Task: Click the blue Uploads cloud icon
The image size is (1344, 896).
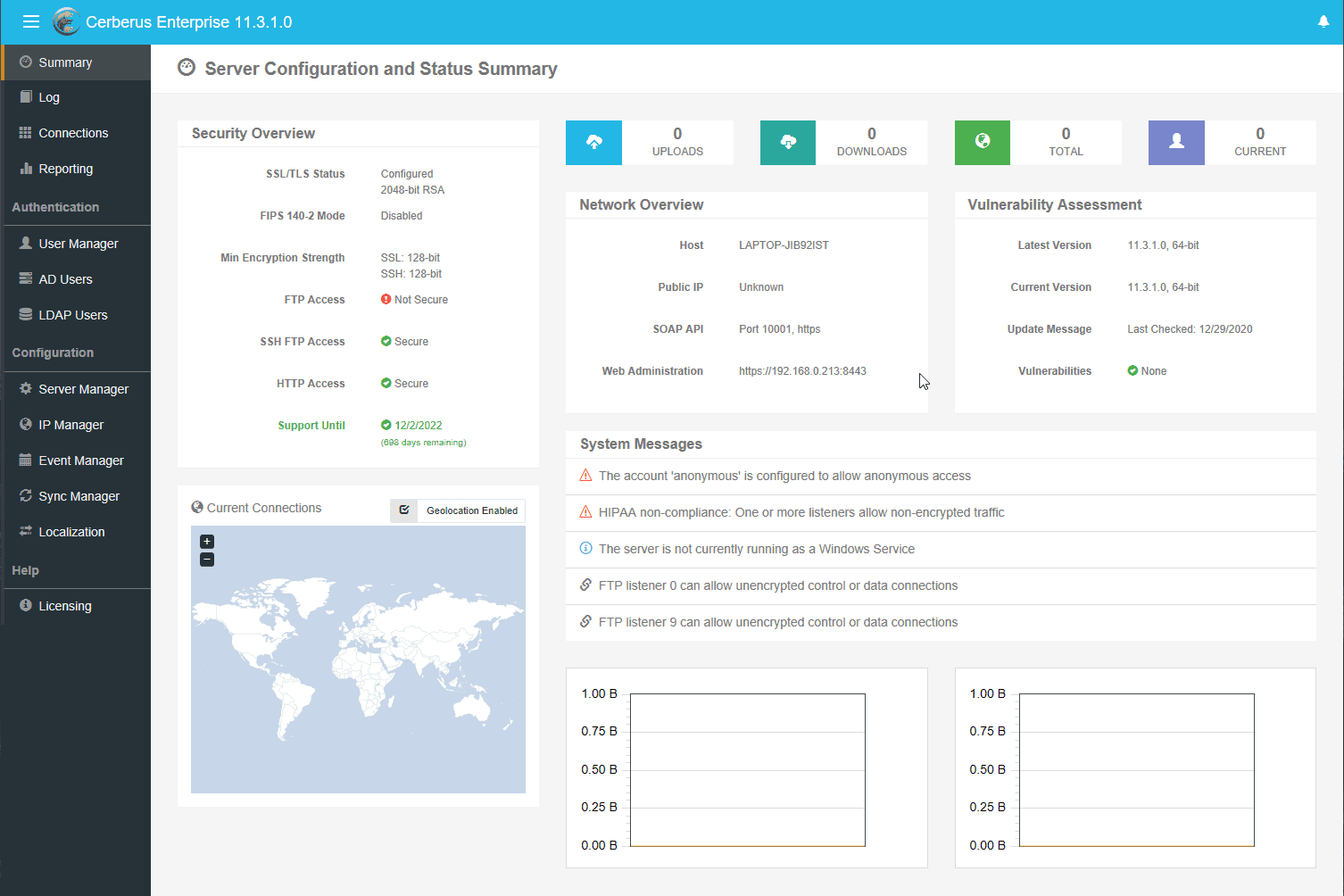Action: tap(593, 142)
